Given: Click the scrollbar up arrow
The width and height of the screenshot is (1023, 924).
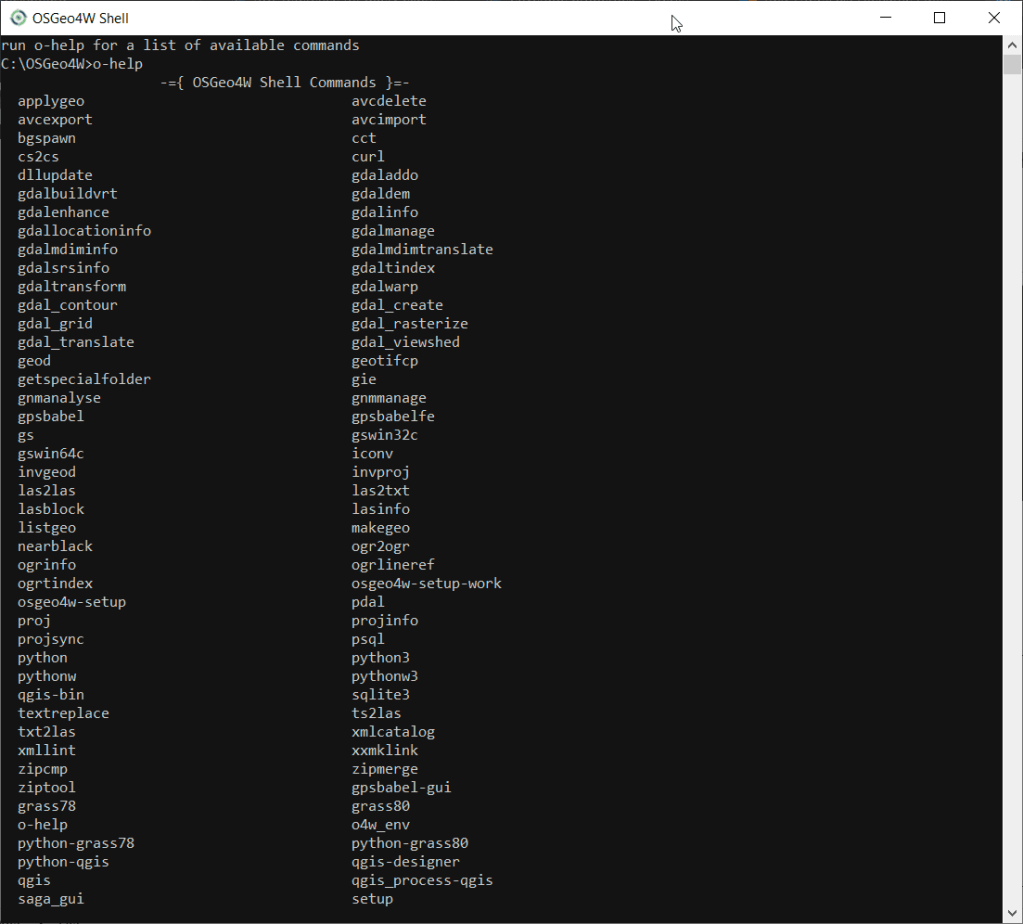Looking at the screenshot, I should [1012, 44].
